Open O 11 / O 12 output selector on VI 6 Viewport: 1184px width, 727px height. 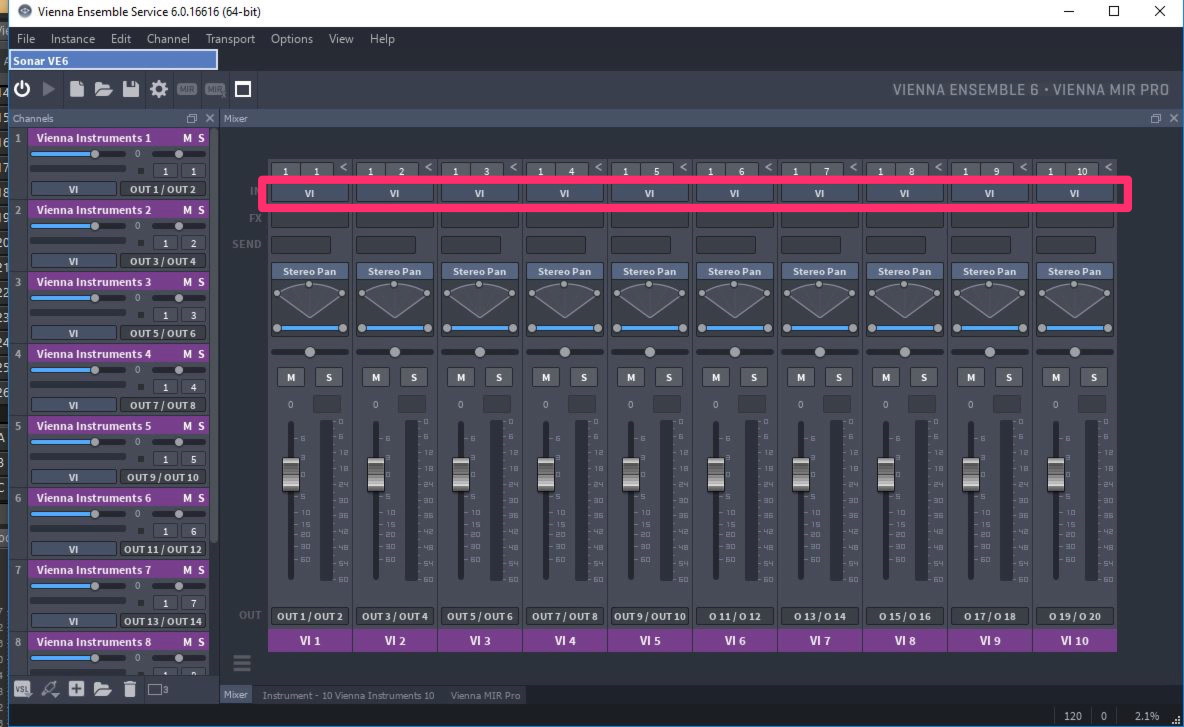tap(734, 616)
